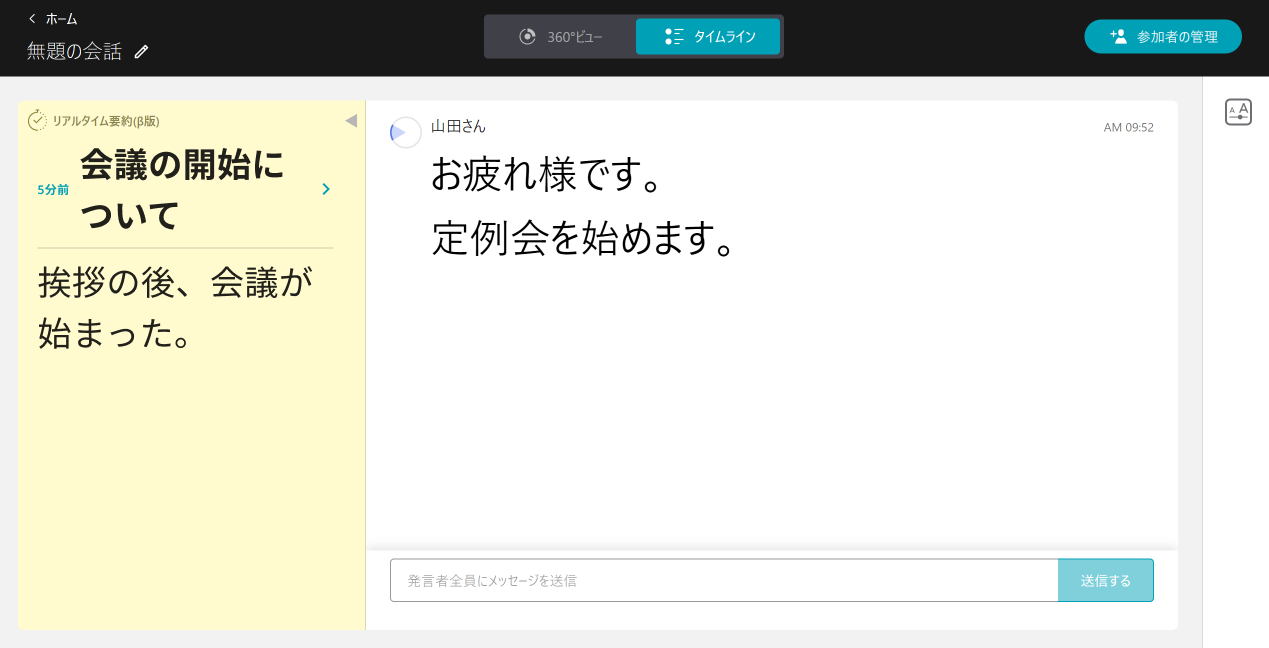Toggle タイムライン view mode on

tap(708, 36)
